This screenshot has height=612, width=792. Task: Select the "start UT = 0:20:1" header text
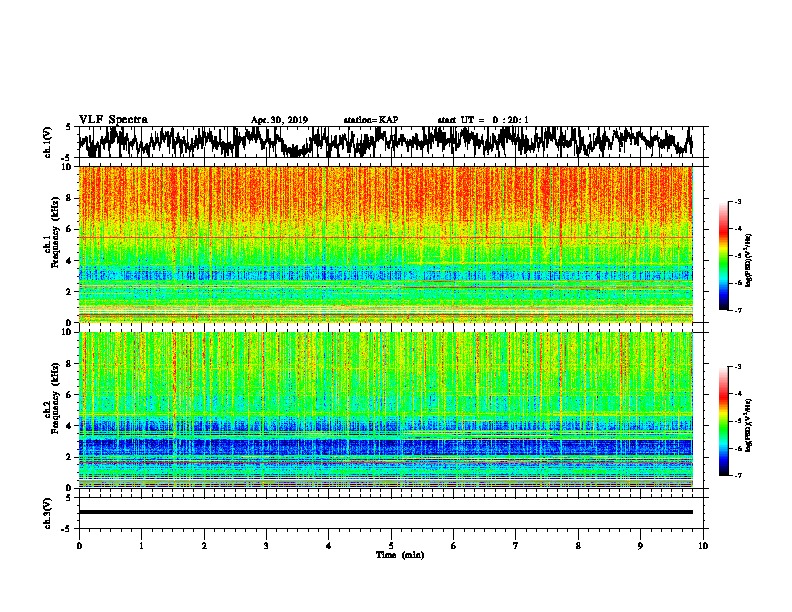pyautogui.click(x=483, y=120)
